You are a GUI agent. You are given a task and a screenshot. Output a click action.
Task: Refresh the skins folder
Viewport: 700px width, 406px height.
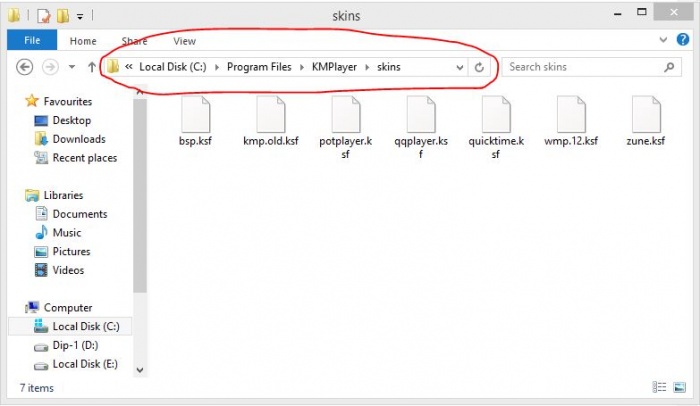tap(479, 67)
